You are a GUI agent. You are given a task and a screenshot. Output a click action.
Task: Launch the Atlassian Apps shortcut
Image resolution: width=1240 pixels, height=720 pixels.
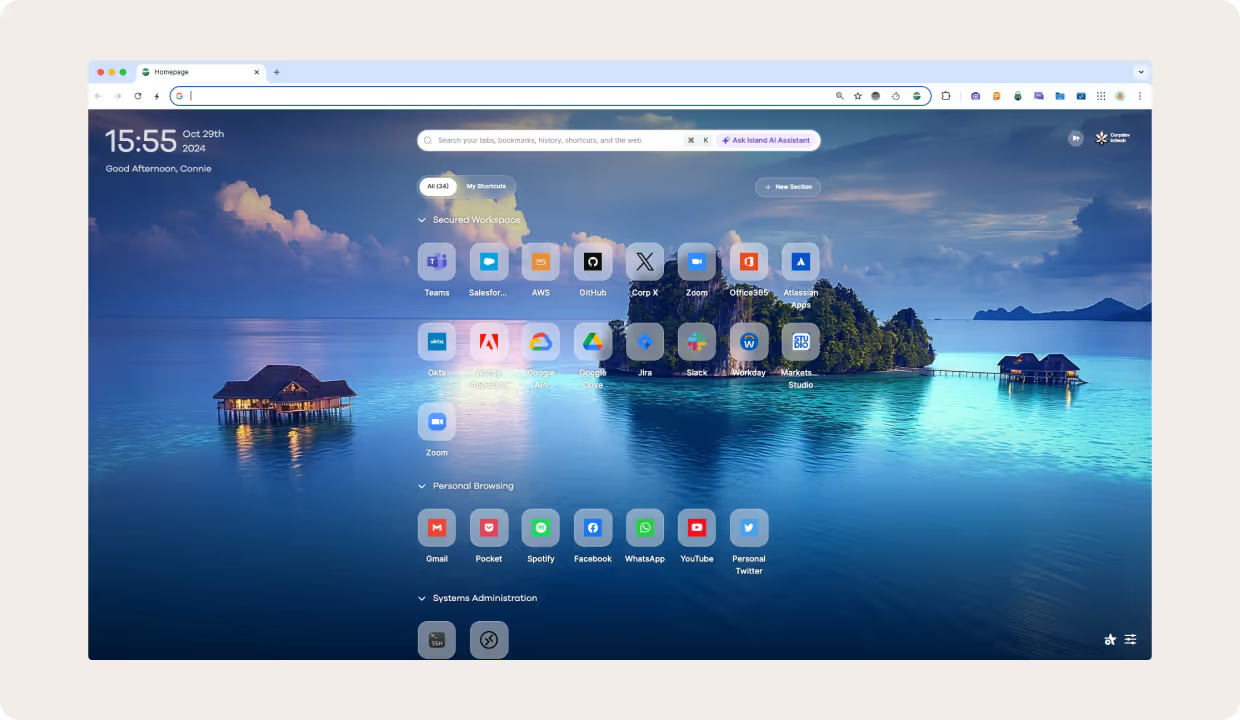coord(801,262)
